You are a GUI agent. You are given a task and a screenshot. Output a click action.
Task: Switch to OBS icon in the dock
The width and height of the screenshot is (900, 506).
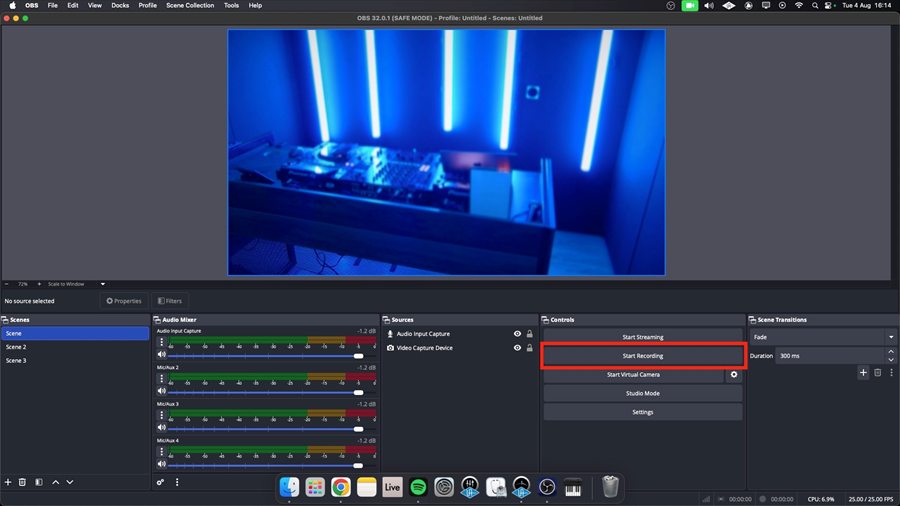point(547,487)
